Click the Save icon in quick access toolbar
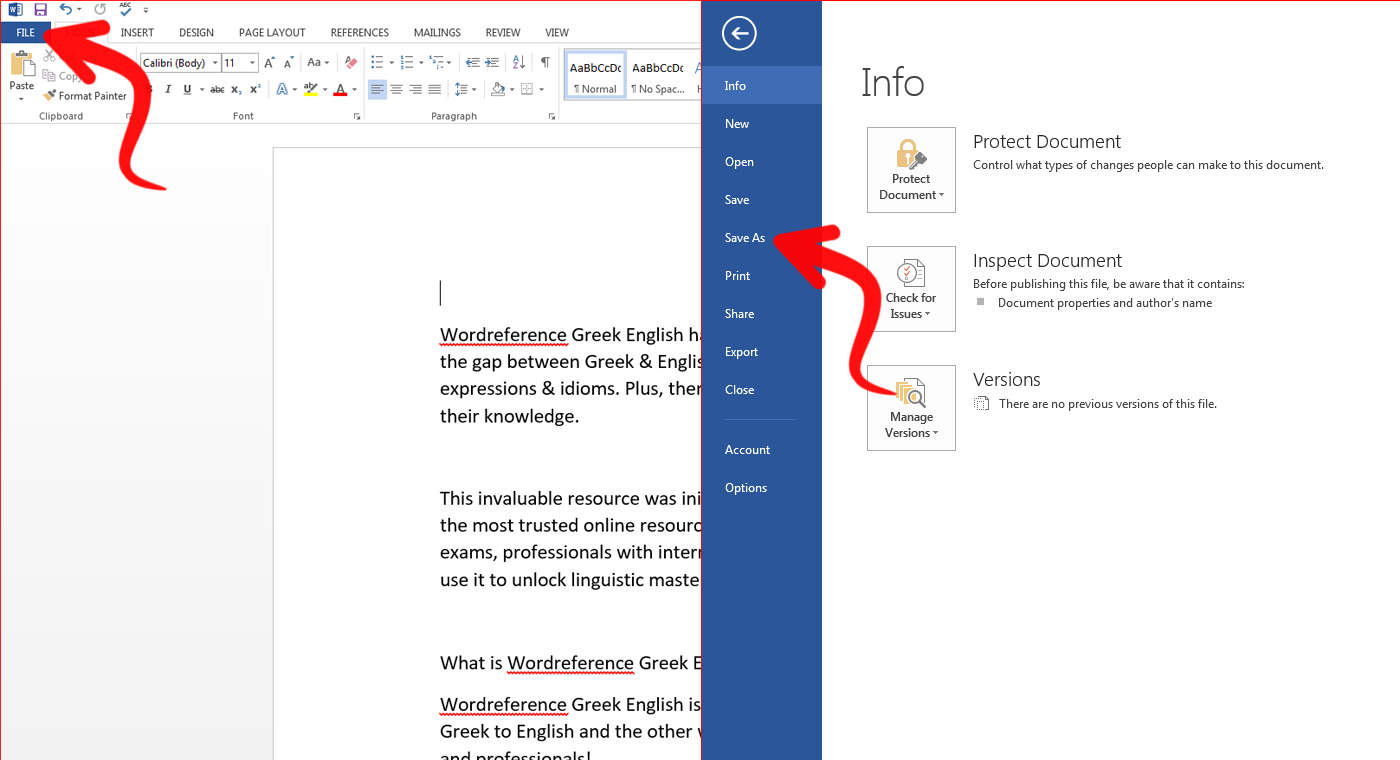This screenshot has width=1400, height=760. coord(40,9)
